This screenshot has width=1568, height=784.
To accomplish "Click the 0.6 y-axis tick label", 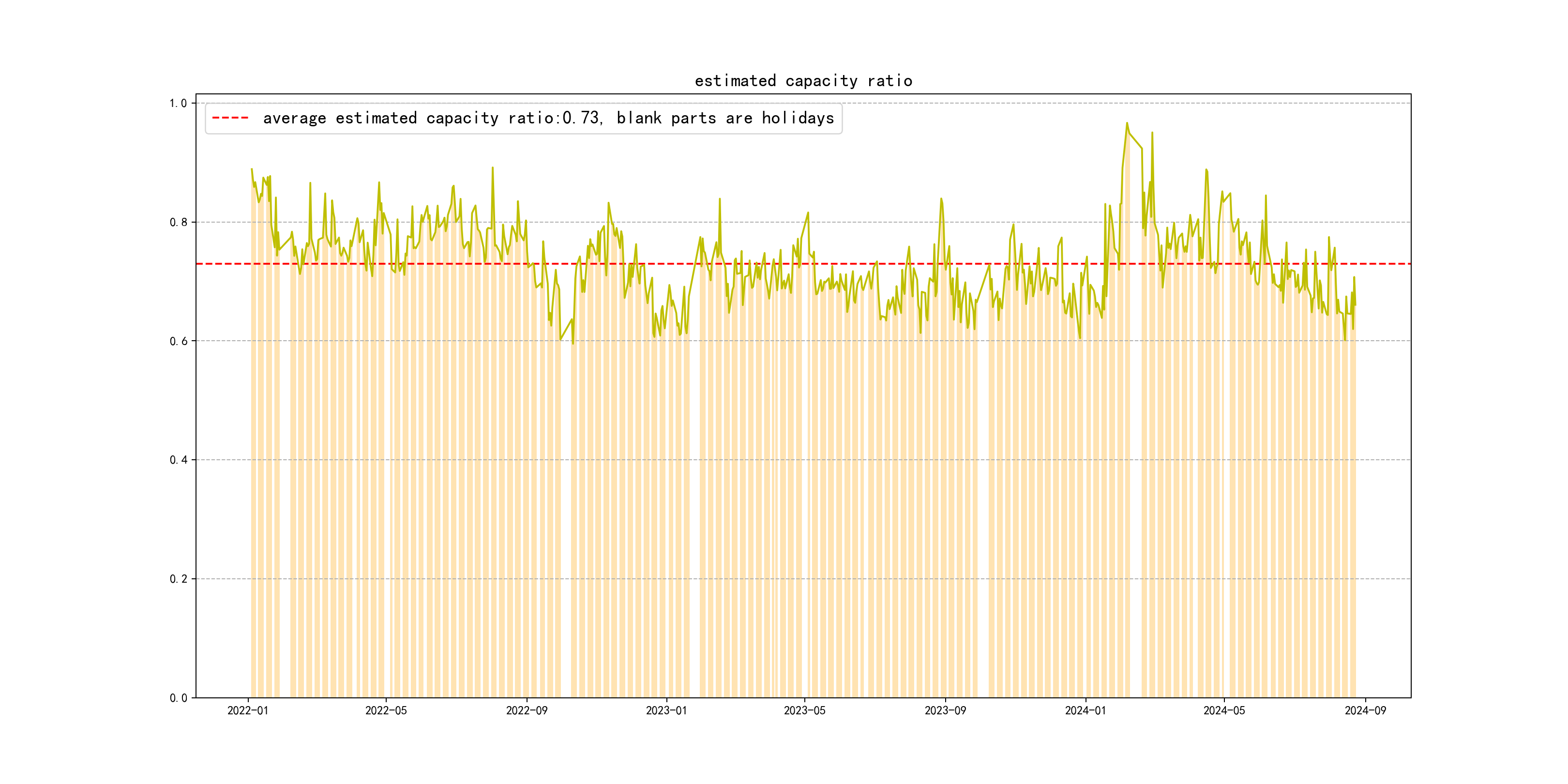I will click(178, 342).
